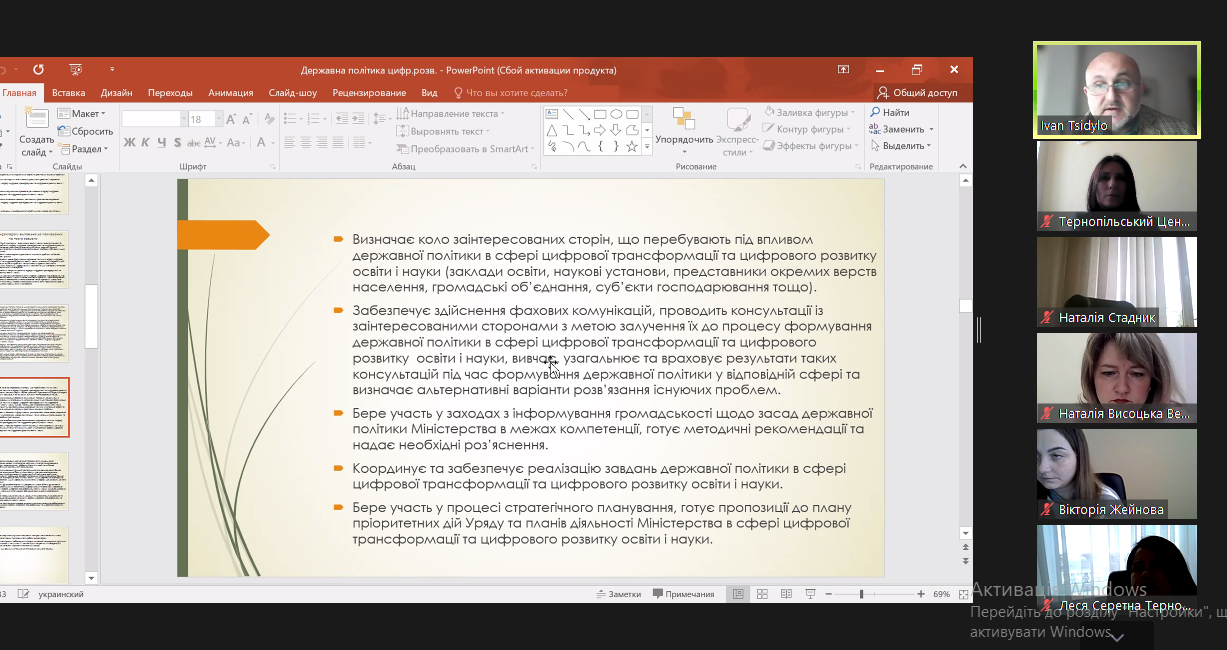Open the Слайд-шоу ribbon tab
Viewport: 1227px width, 650px height.
[293, 93]
